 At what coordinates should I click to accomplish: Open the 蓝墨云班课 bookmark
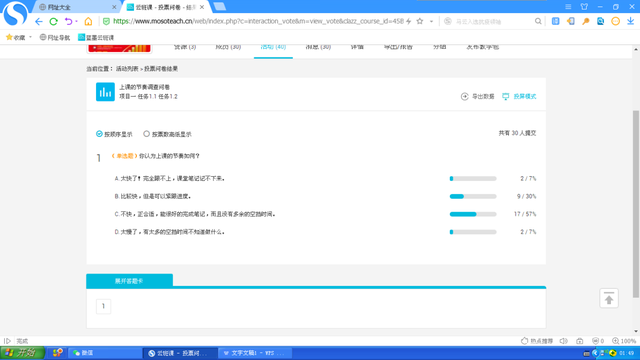pyautogui.click(x=96, y=37)
